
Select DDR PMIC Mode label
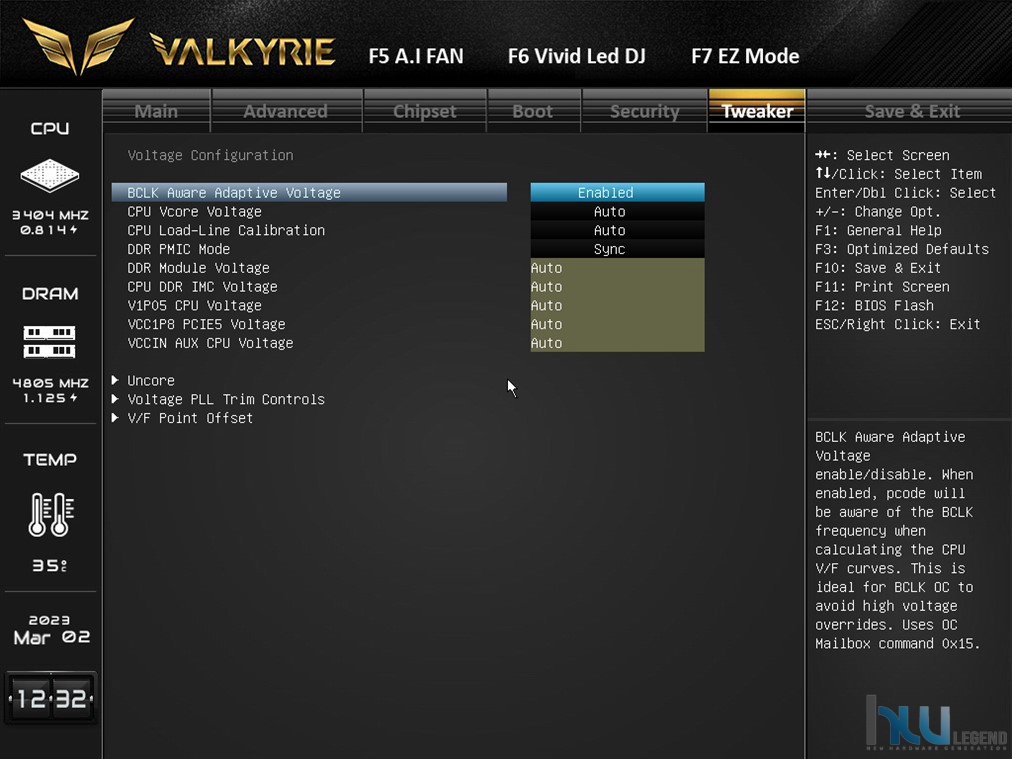coord(178,248)
